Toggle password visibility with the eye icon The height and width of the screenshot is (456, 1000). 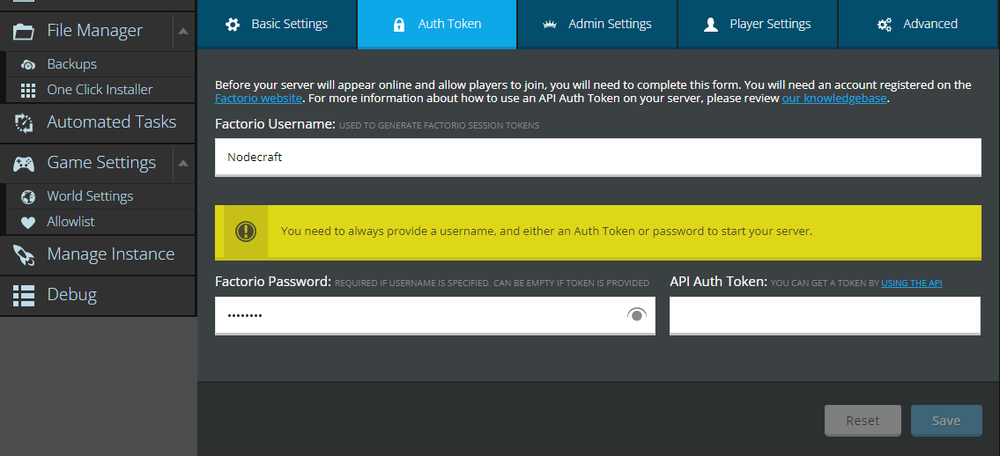[x=636, y=315]
